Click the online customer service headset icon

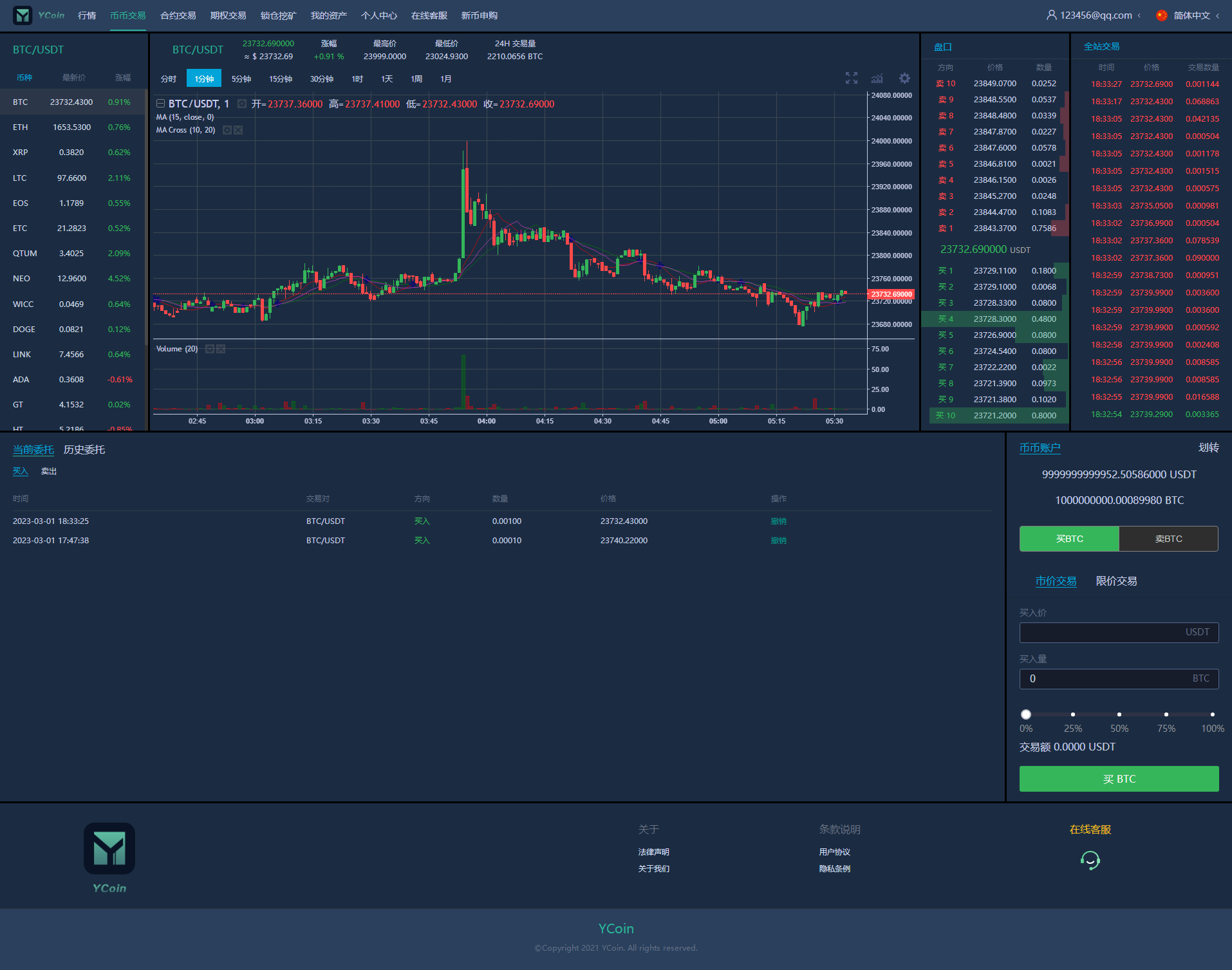pos(1090,860)
